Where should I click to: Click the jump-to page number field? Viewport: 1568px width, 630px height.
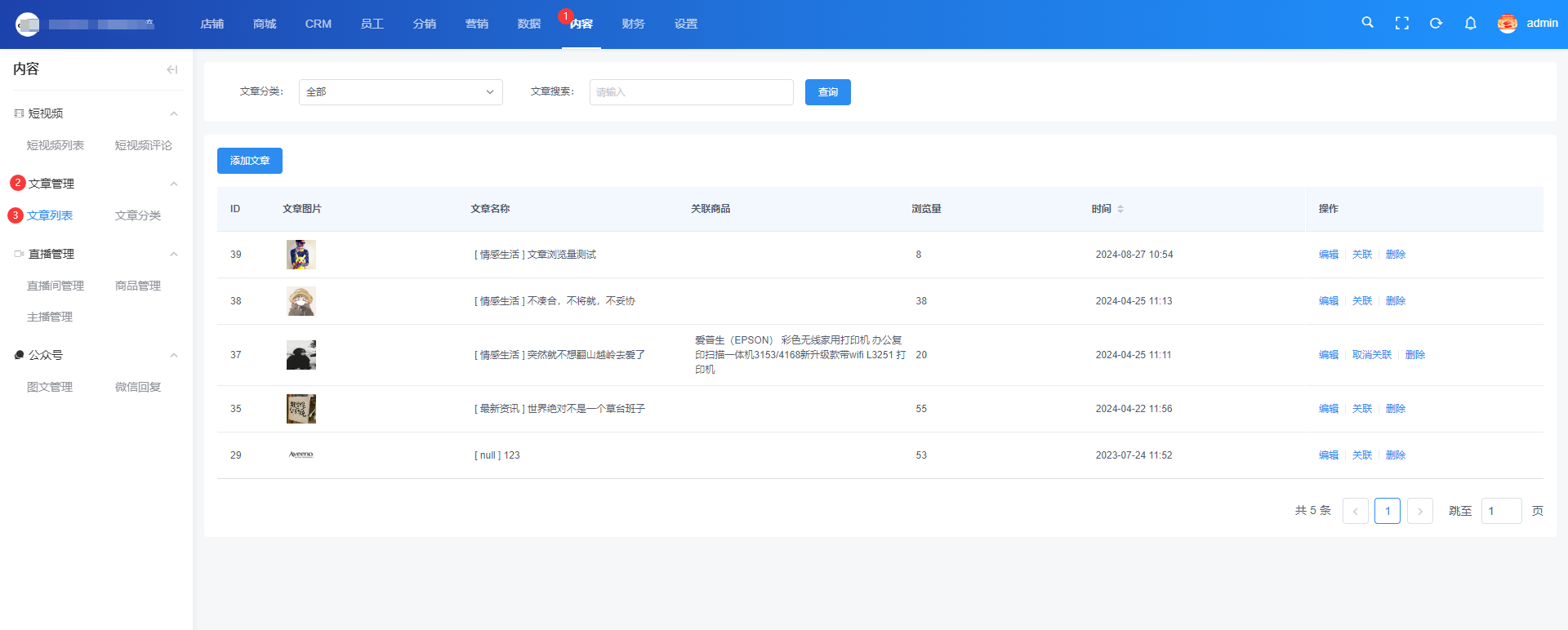(1502, 511)
